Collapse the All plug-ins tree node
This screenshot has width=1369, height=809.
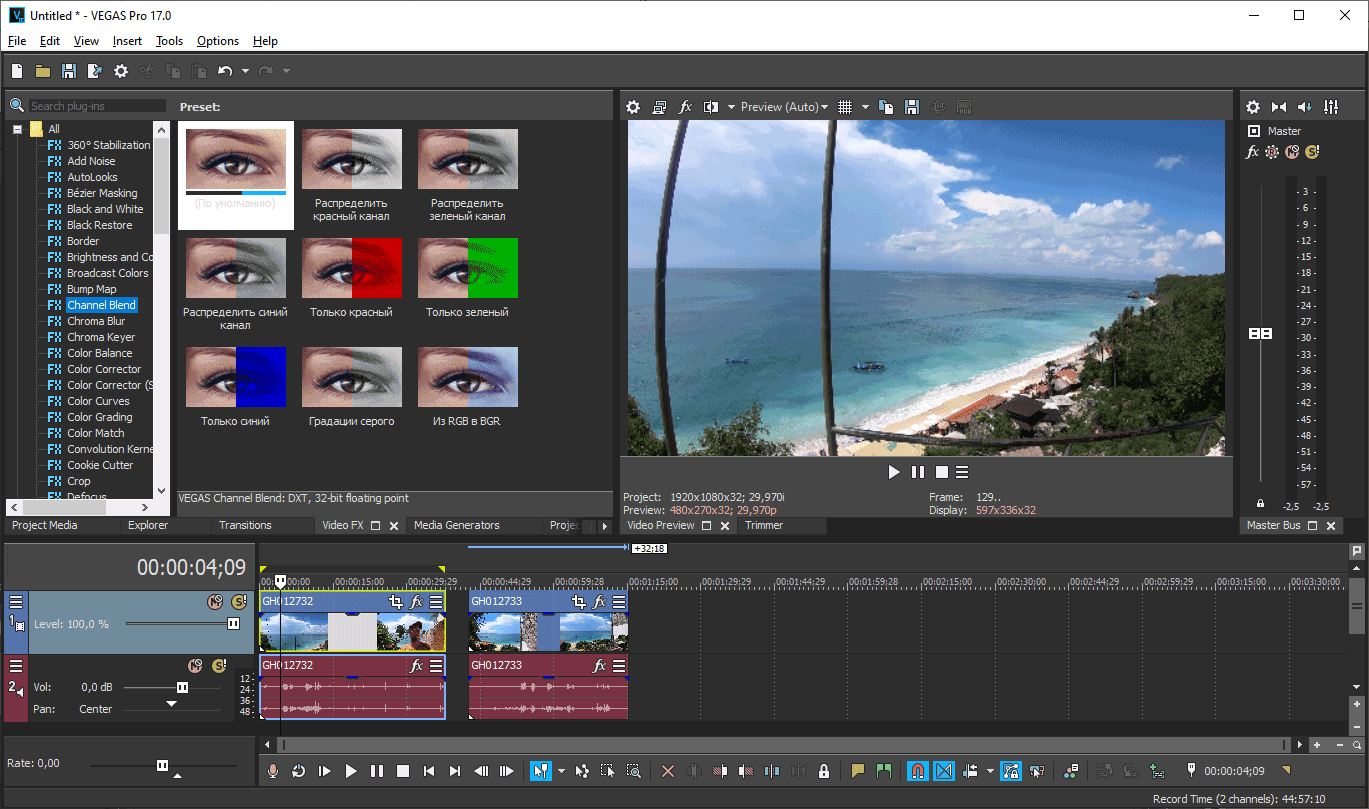[x=17, y=129]
